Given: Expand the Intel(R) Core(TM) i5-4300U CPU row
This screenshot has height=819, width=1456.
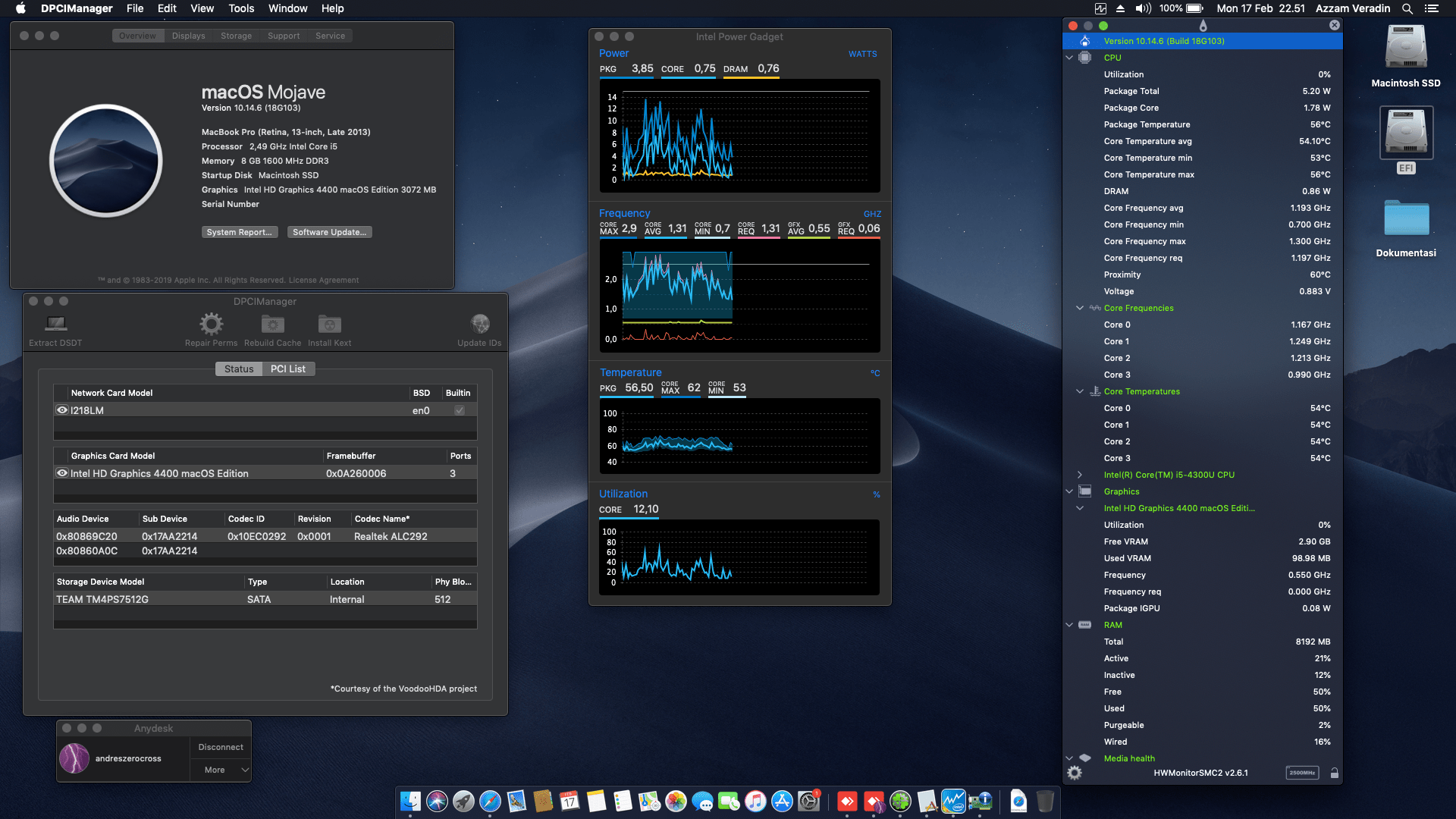Looking at the screenshot, I should (x=1080, y=475).
